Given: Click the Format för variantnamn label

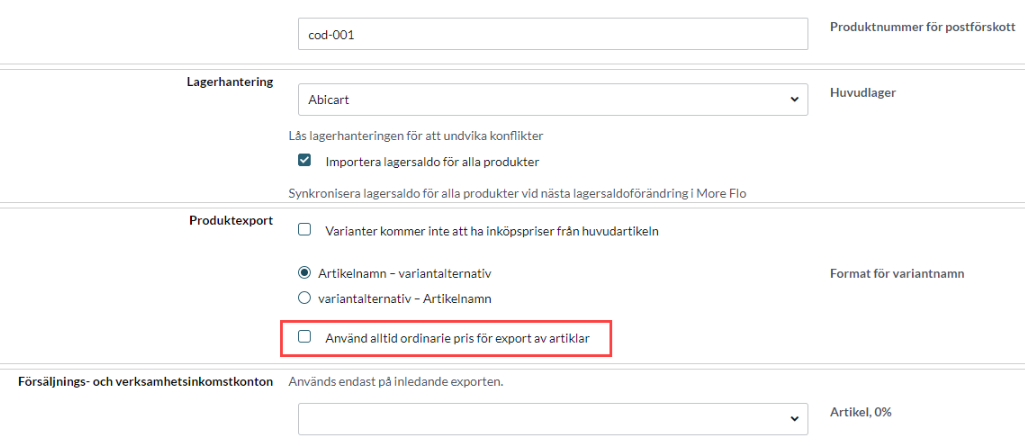Looking at the screenshot, I should coord(897,273).
